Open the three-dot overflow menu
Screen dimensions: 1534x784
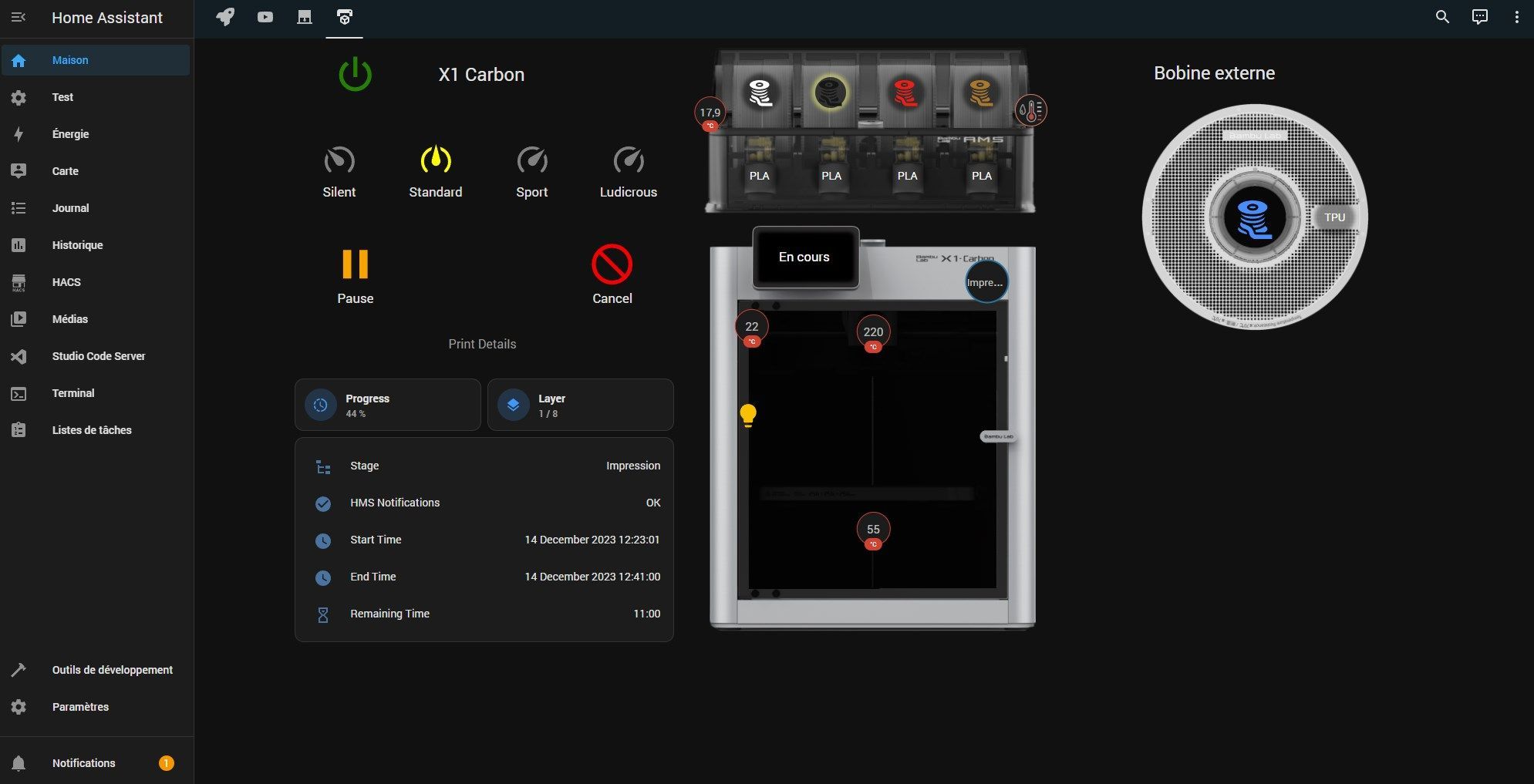(x=1516, y=17)
